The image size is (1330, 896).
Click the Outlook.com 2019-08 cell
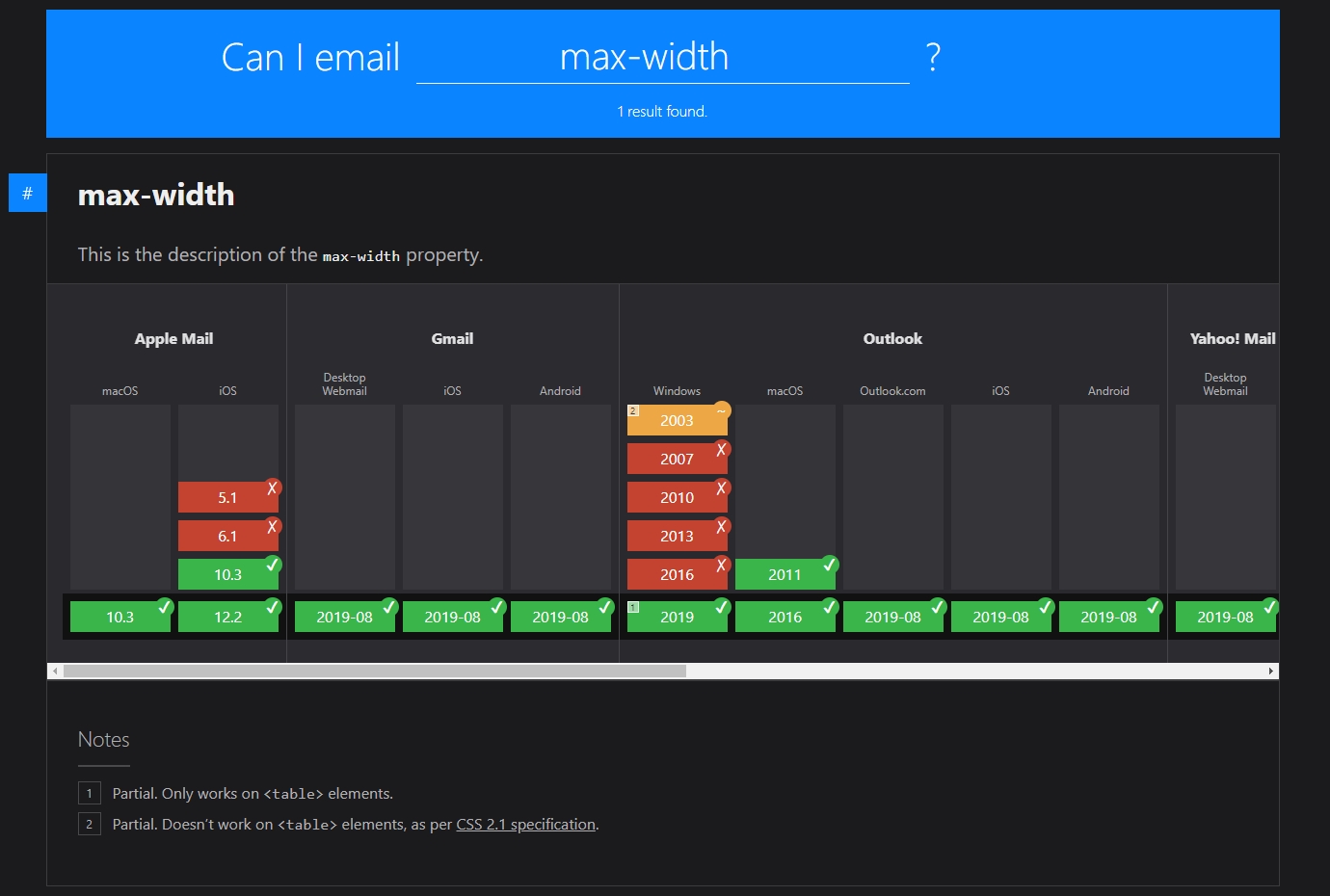pos(893,617)
